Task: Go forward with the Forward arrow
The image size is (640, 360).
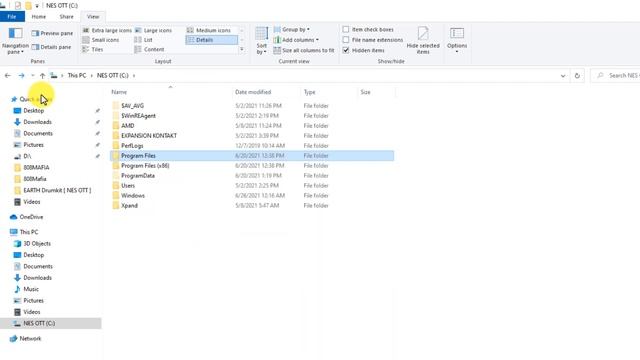Action: tap(21, 76)
